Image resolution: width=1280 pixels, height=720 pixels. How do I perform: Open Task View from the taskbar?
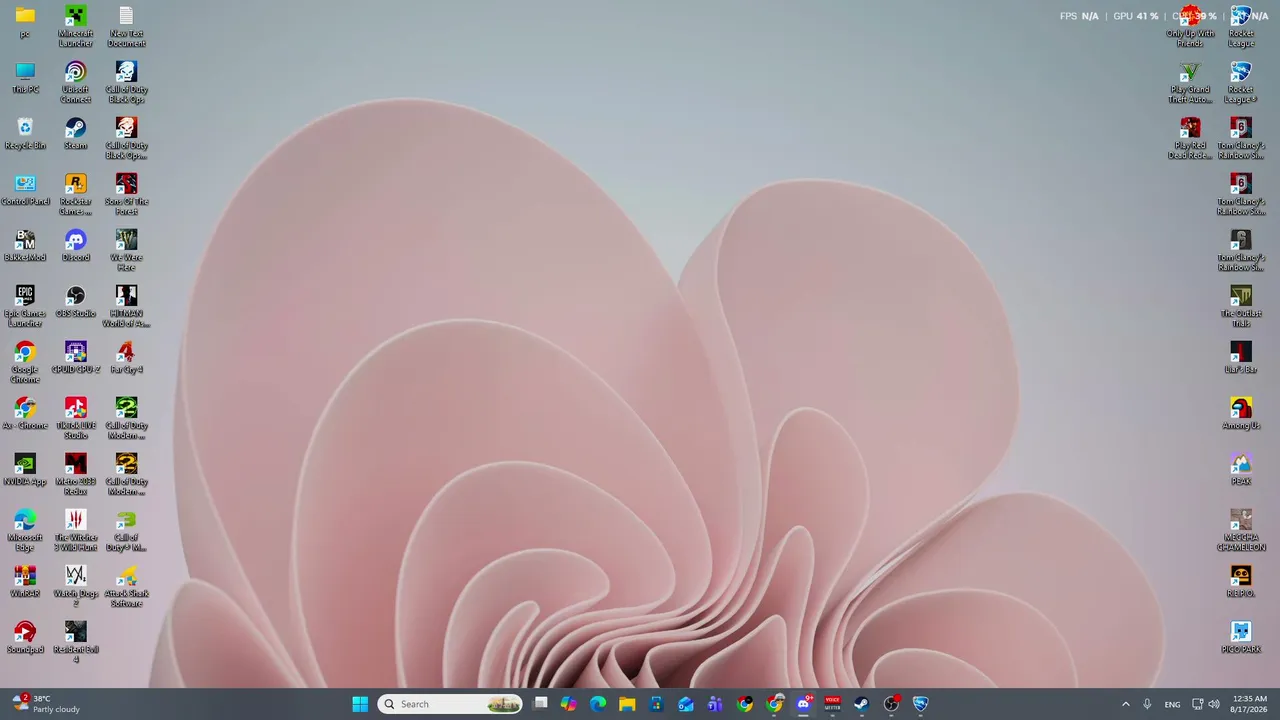pos(540,704)
